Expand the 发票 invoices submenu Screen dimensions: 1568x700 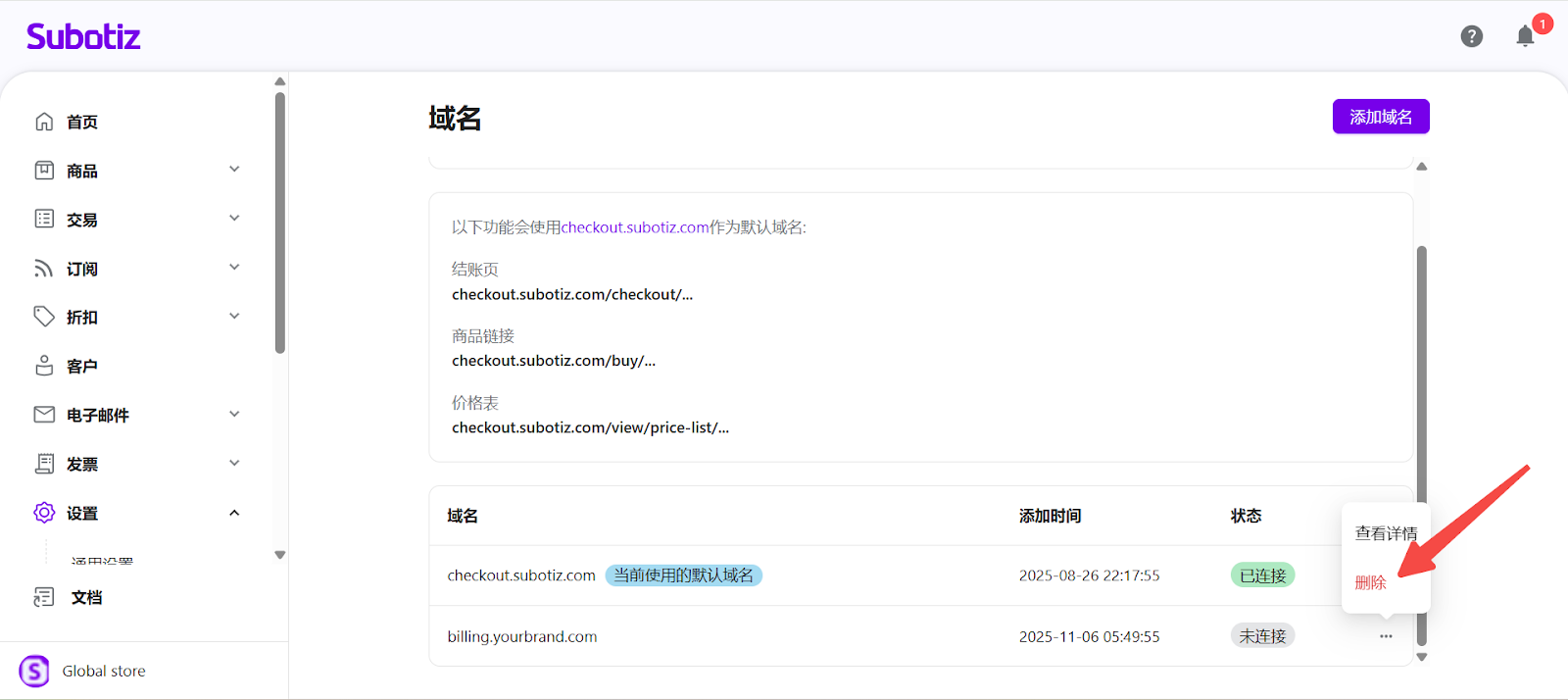click(234, 464)
